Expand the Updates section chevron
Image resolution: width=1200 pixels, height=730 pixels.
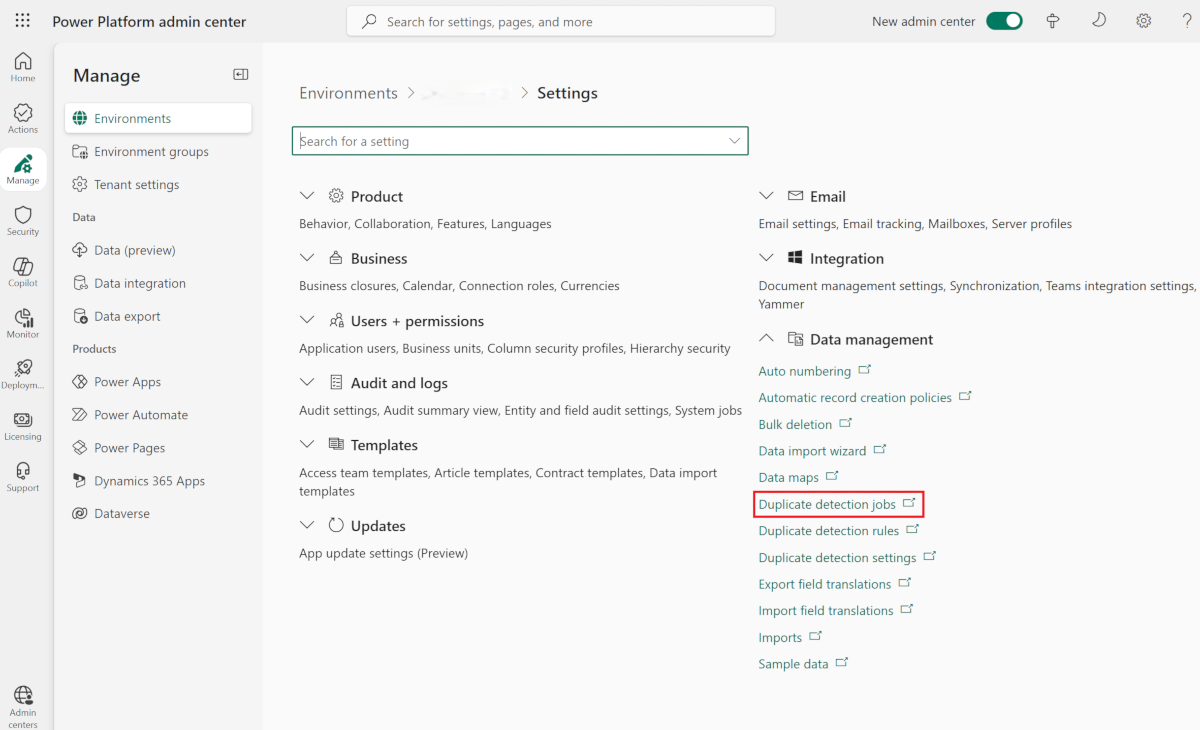click(307, 526)
